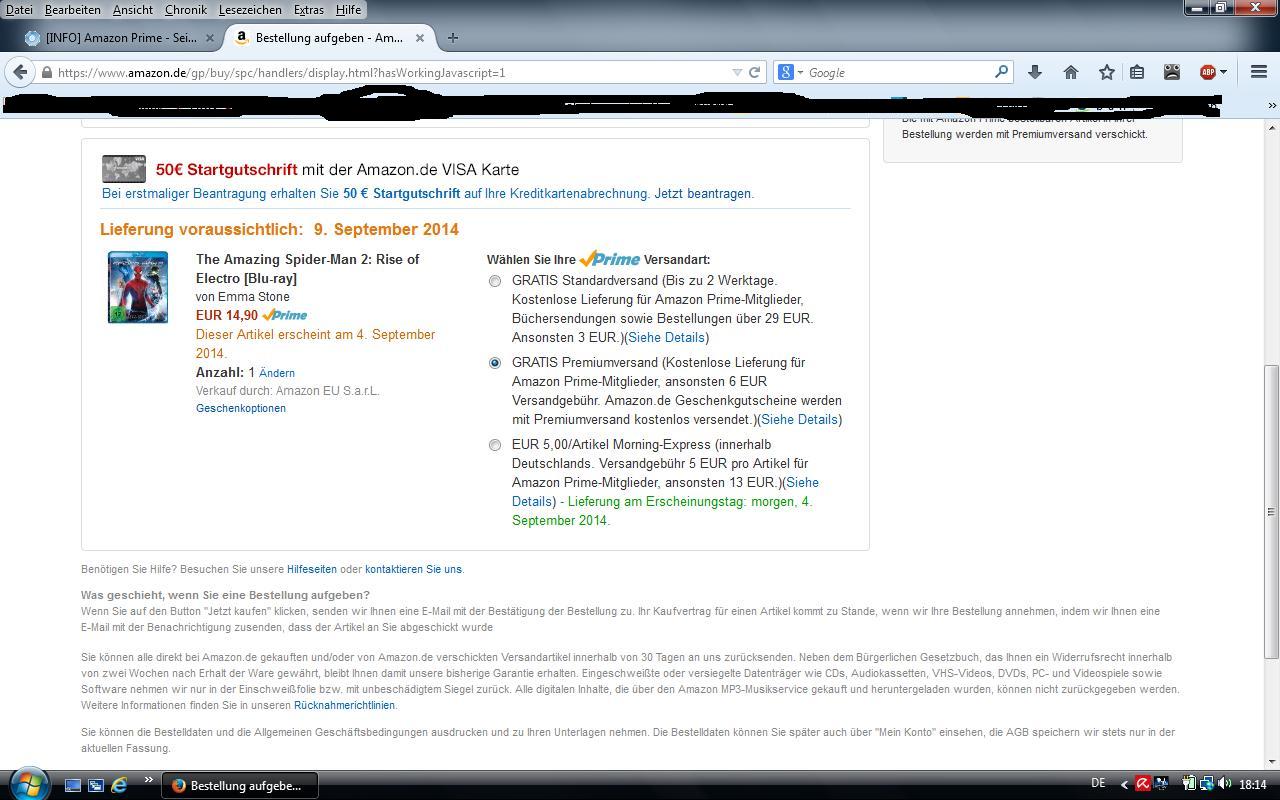The width and height of the screenshot is (1280, 800).
Task: Click the Spider-Man 2 Blu-ray cover thumbnail
Action: pos(138,287)
